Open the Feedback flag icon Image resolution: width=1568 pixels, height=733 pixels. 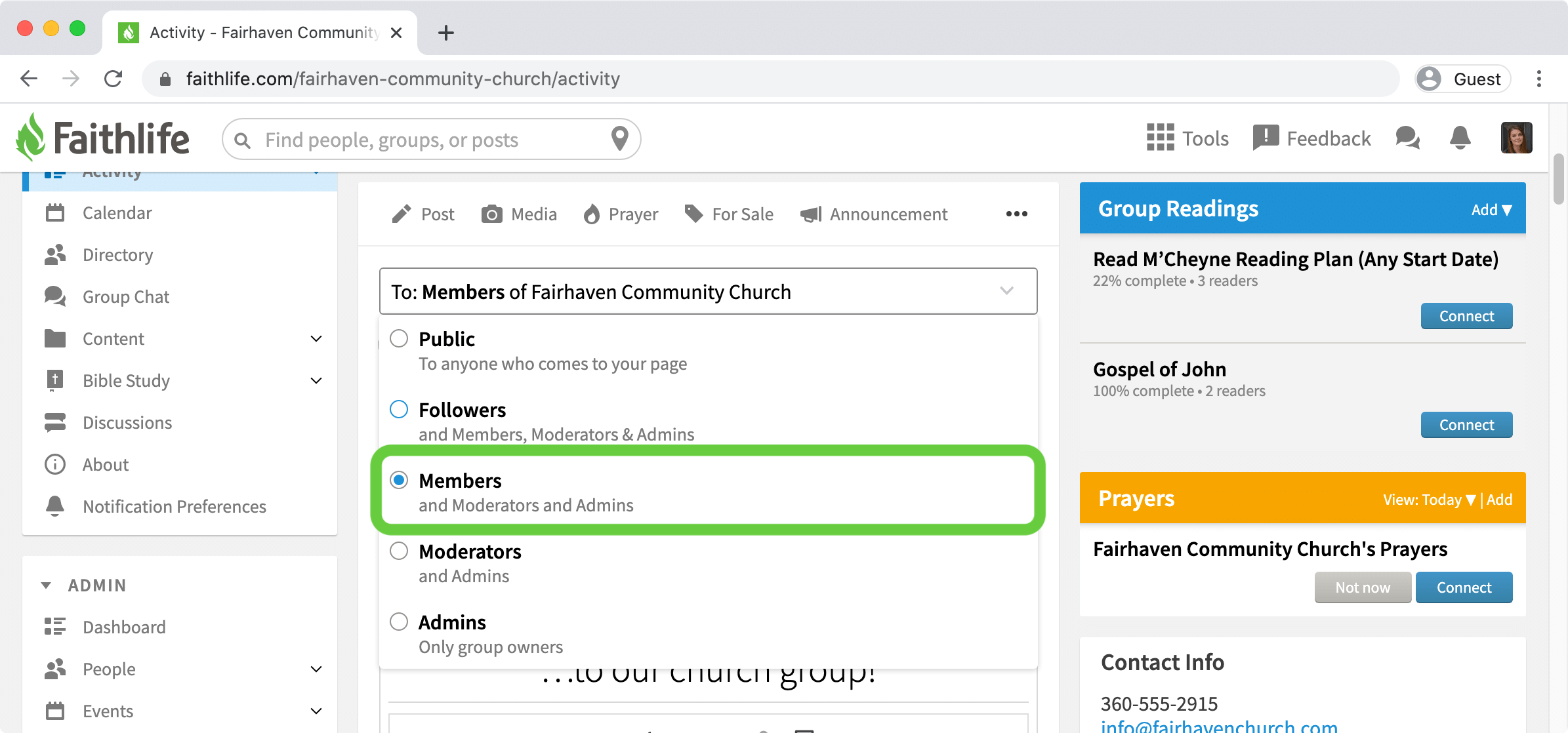pos(1266,138)
